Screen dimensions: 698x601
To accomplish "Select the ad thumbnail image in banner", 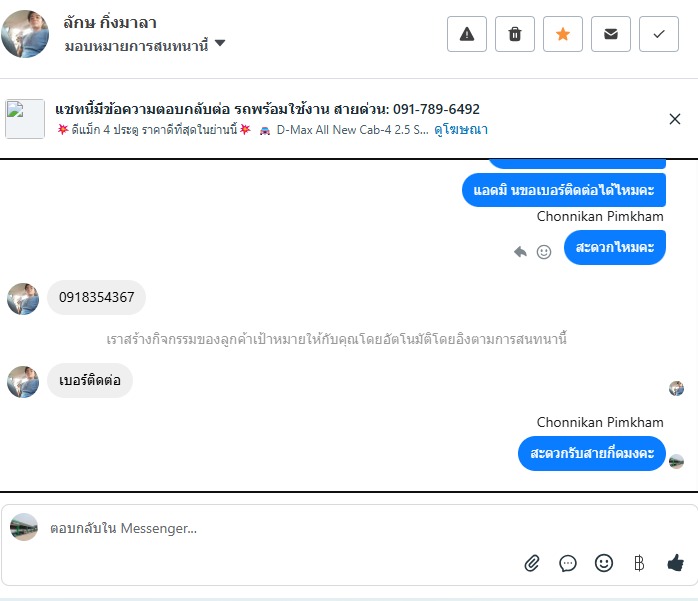I will (x=24, y=119).
